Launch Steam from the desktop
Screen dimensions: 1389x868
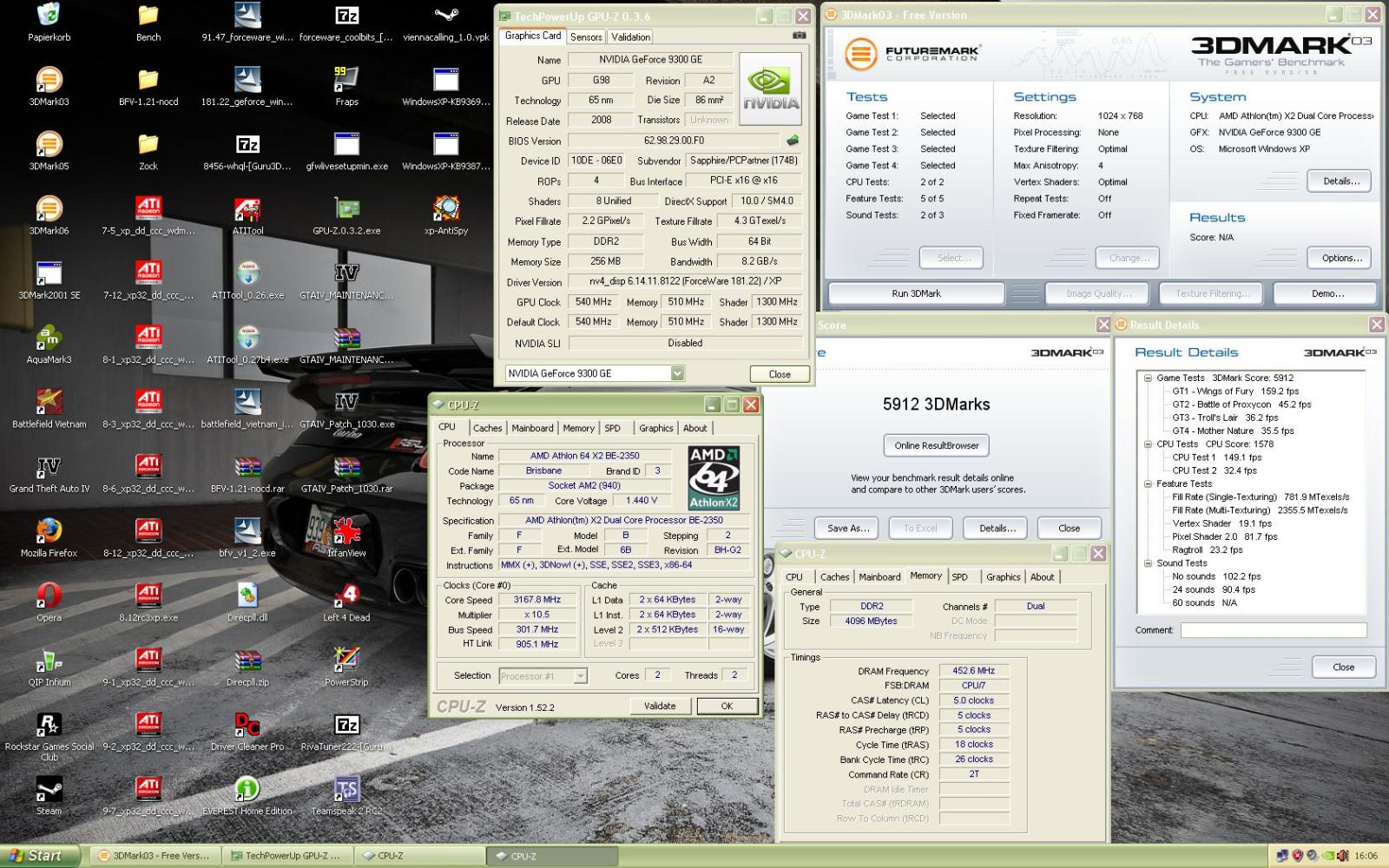pyautogui.click(x=49, y=790)
